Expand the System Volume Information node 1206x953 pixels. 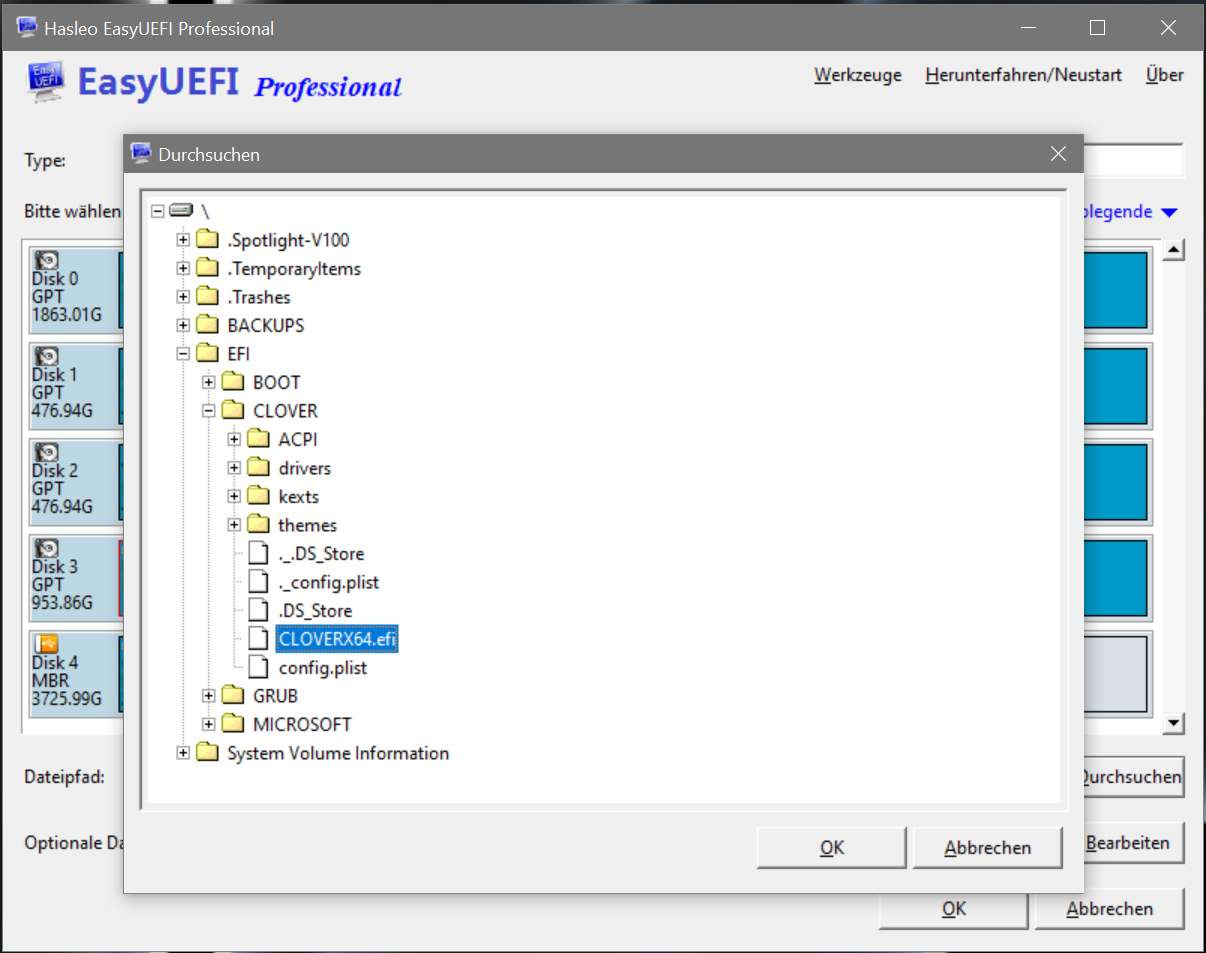coord(183,753)
